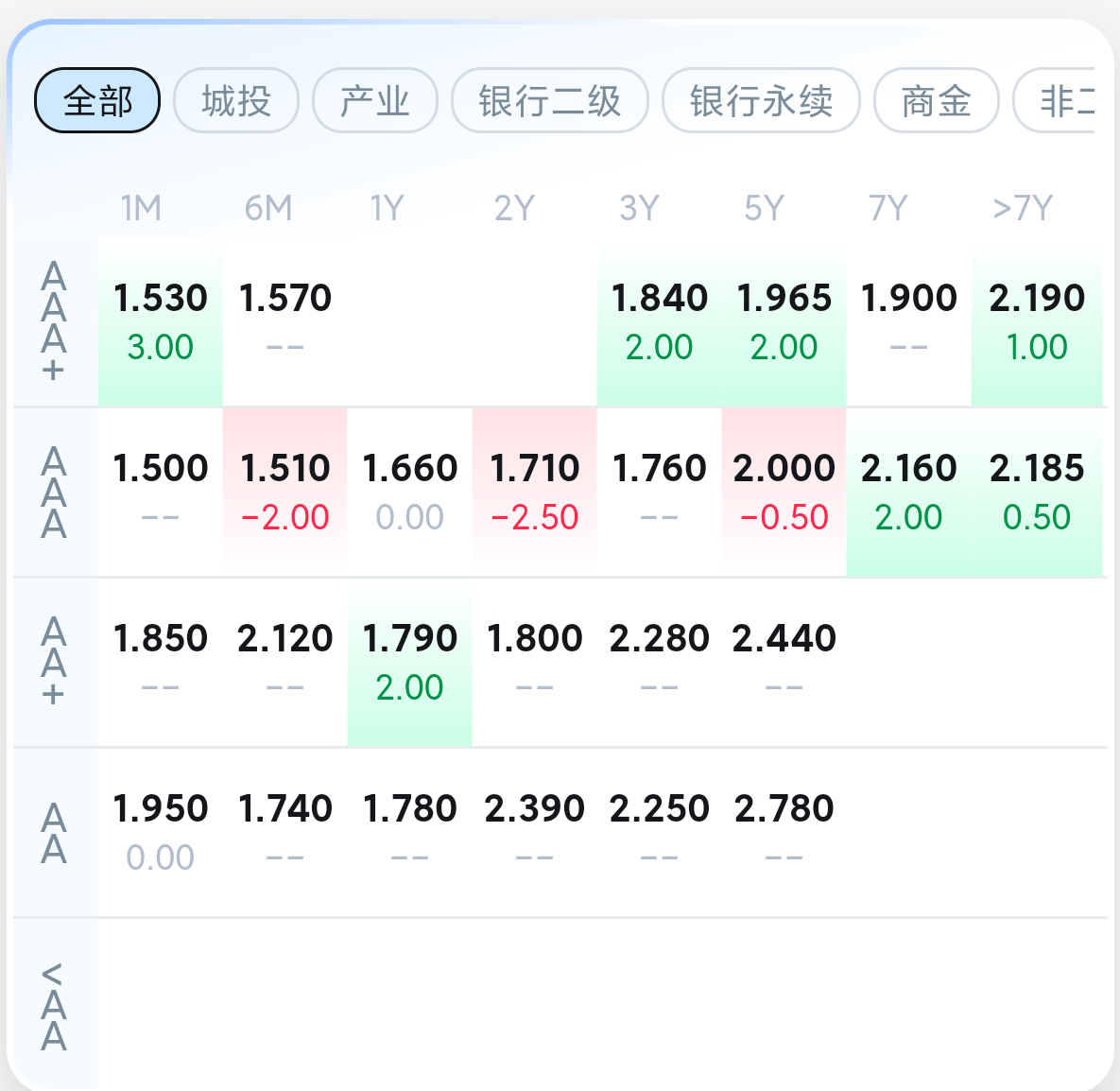
Task: Click the 1.965 yield cell
Action: pyautogui.click(x=784, y=321)
